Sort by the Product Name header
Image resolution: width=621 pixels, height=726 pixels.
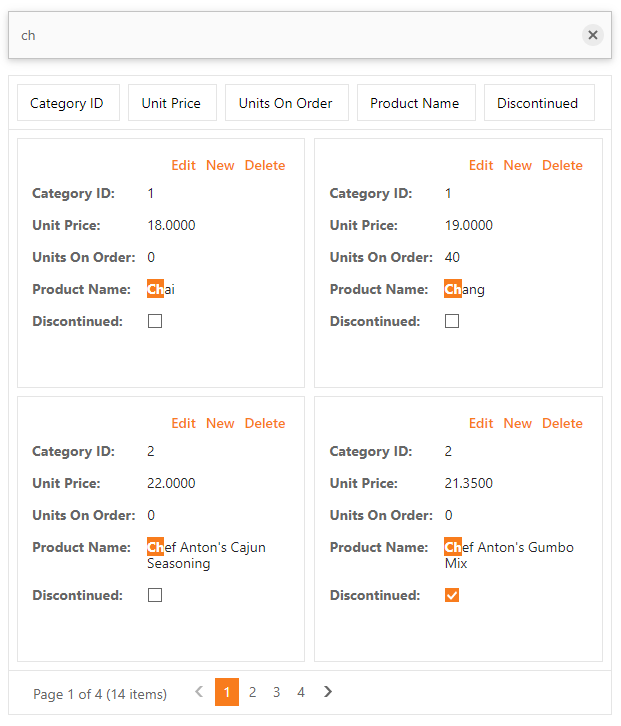[x=416, y=103]
